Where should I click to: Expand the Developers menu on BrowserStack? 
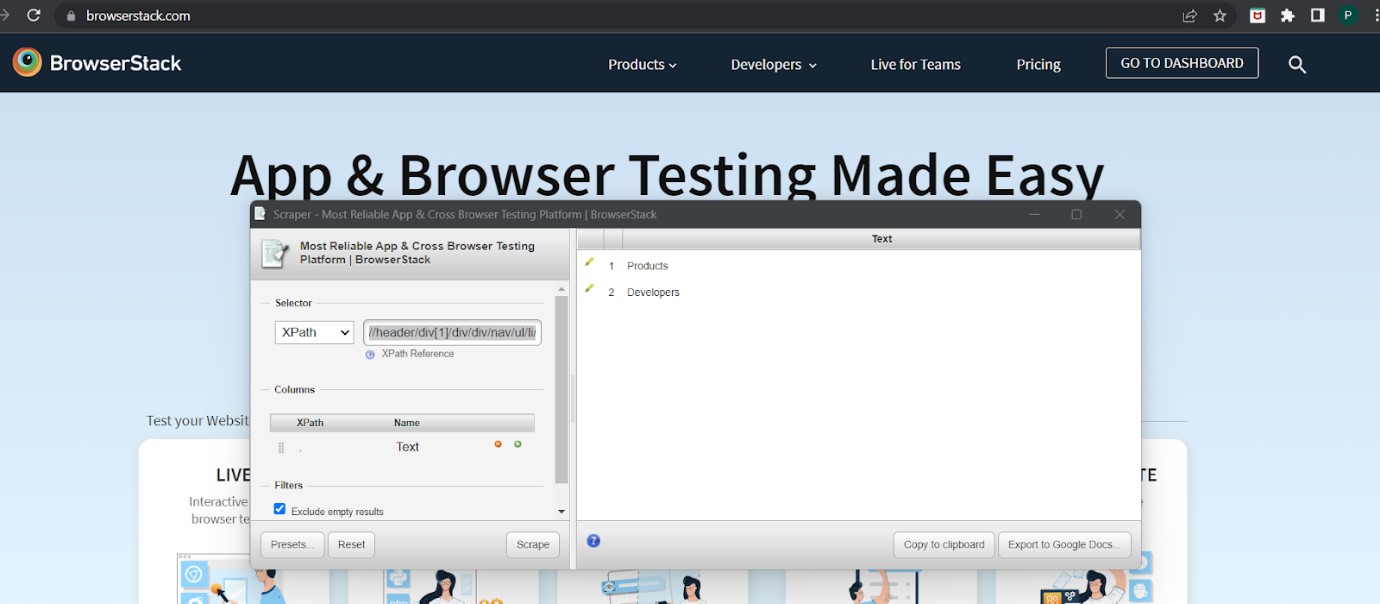pyautogui.click(x=773, y=64)
